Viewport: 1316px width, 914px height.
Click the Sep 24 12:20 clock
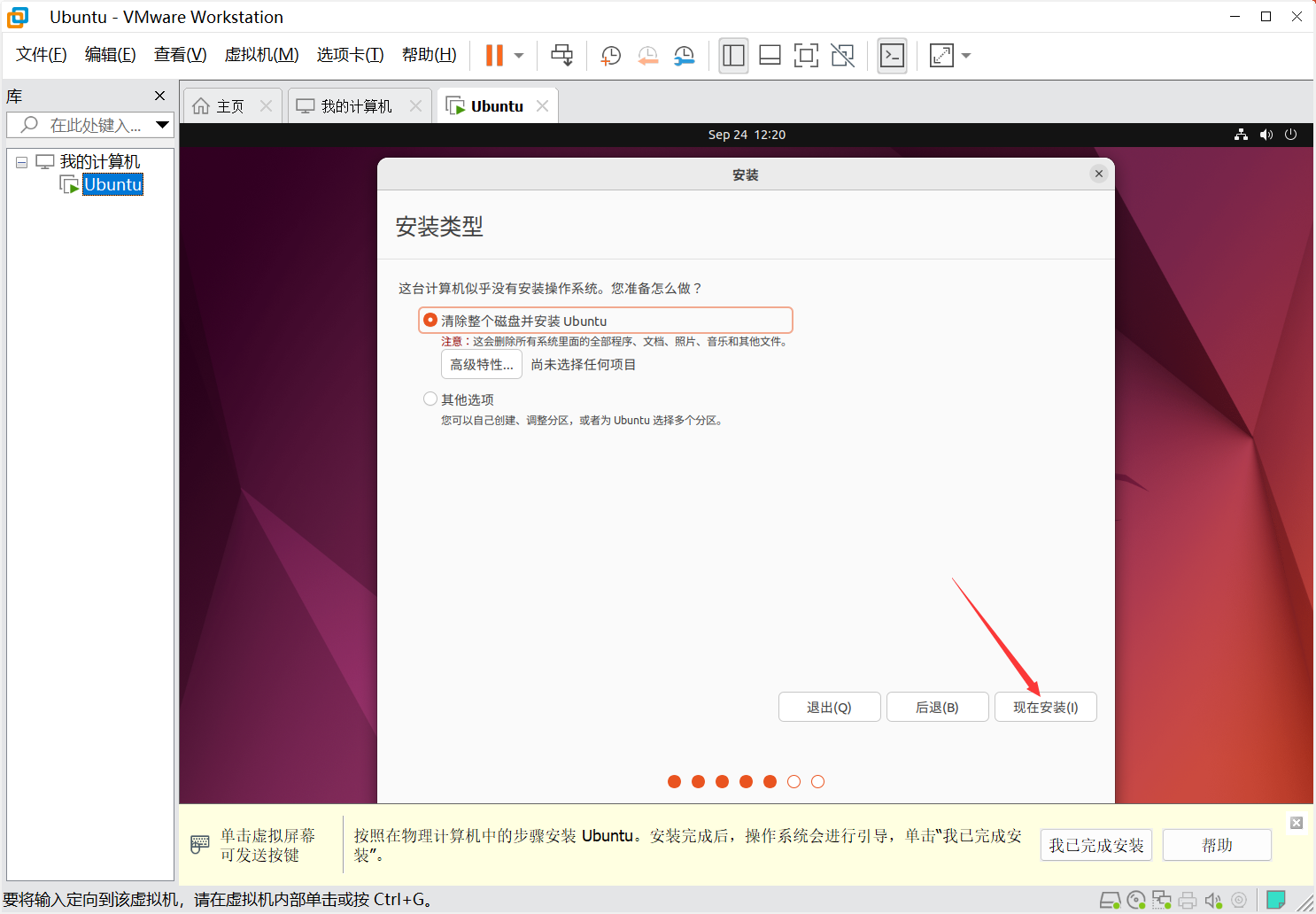(747, 135)
